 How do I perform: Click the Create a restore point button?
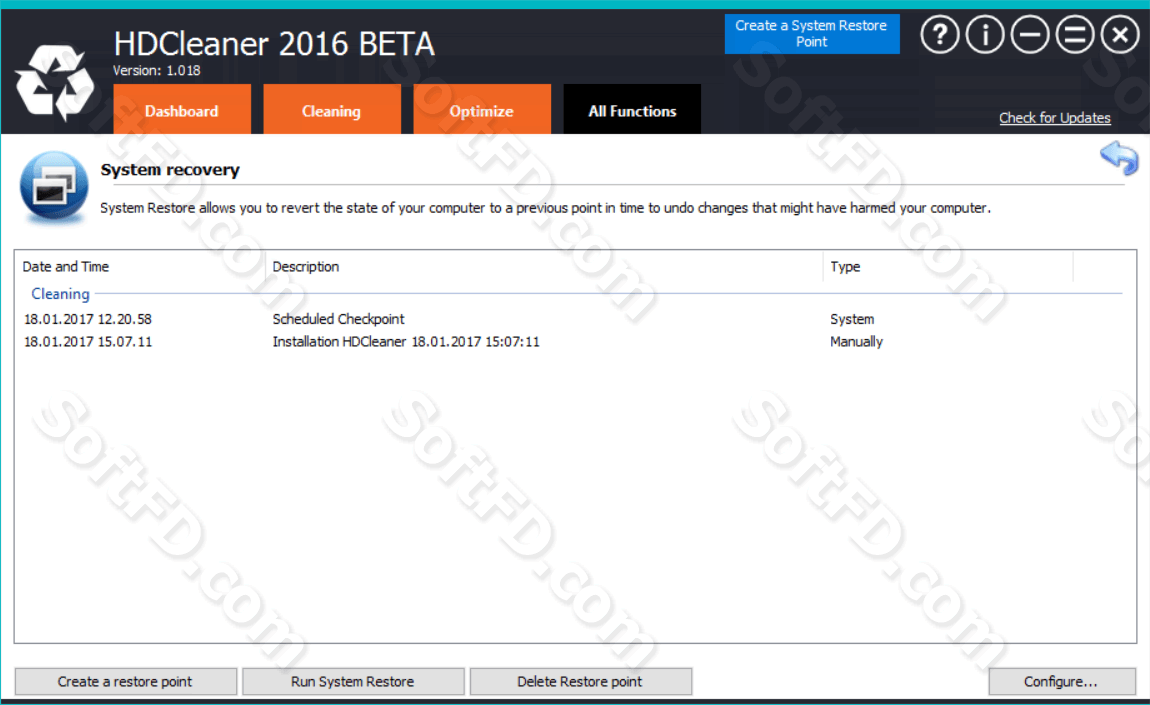click(x=125, y=682)
